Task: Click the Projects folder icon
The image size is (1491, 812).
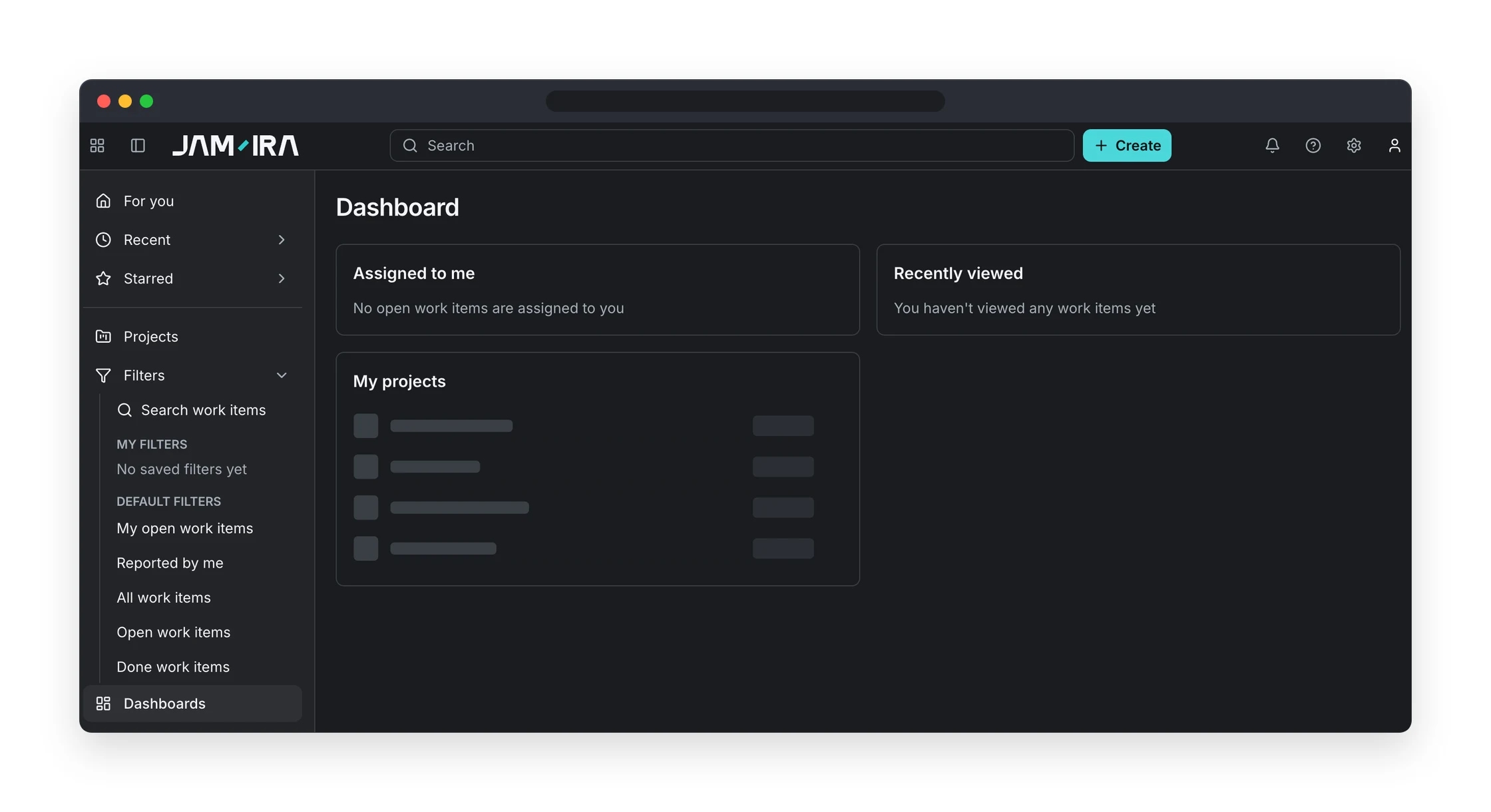Action: coord(103,337)
